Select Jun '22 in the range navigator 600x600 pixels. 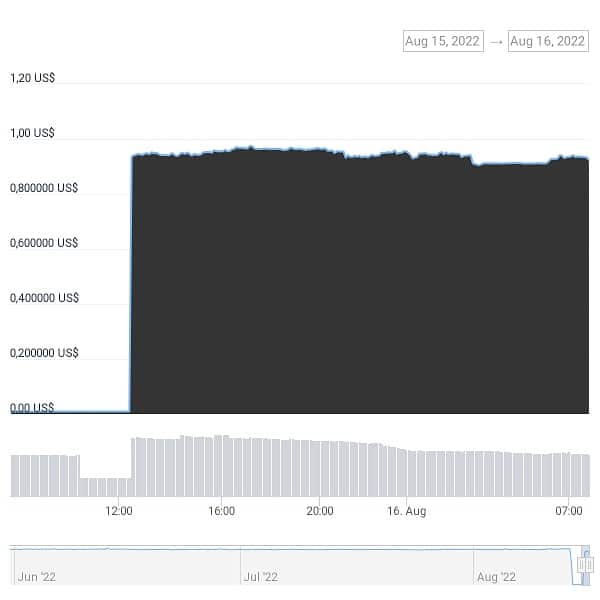37,577
